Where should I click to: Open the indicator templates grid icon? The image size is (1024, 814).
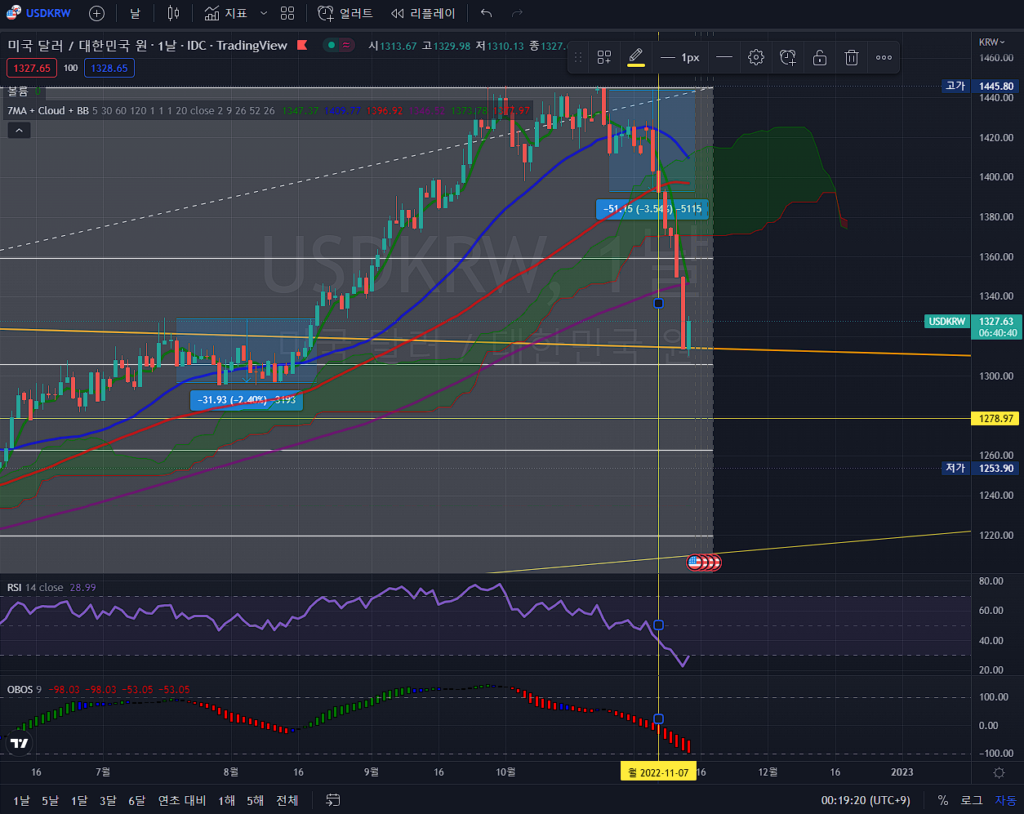click(x=288, y=13)
